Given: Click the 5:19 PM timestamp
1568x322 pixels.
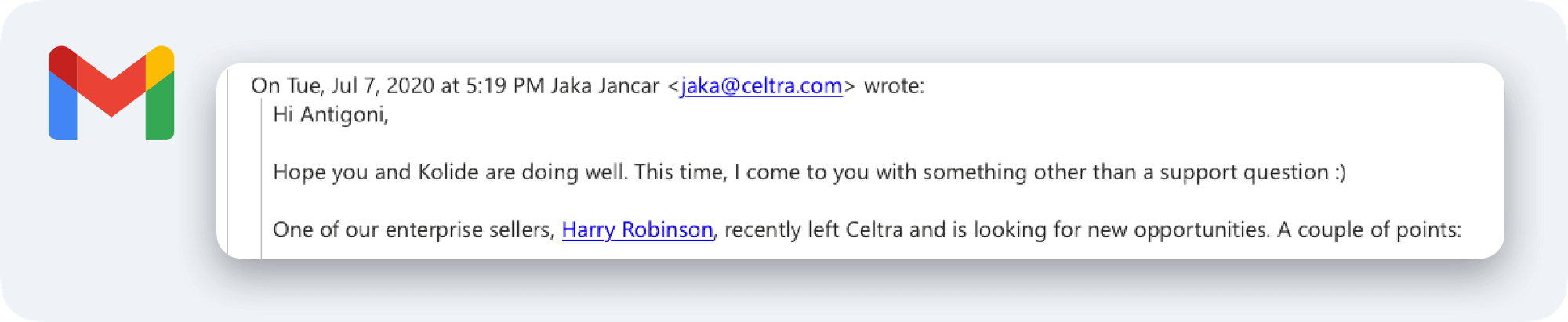Looking at the screenshot, I should coord(505,85).
